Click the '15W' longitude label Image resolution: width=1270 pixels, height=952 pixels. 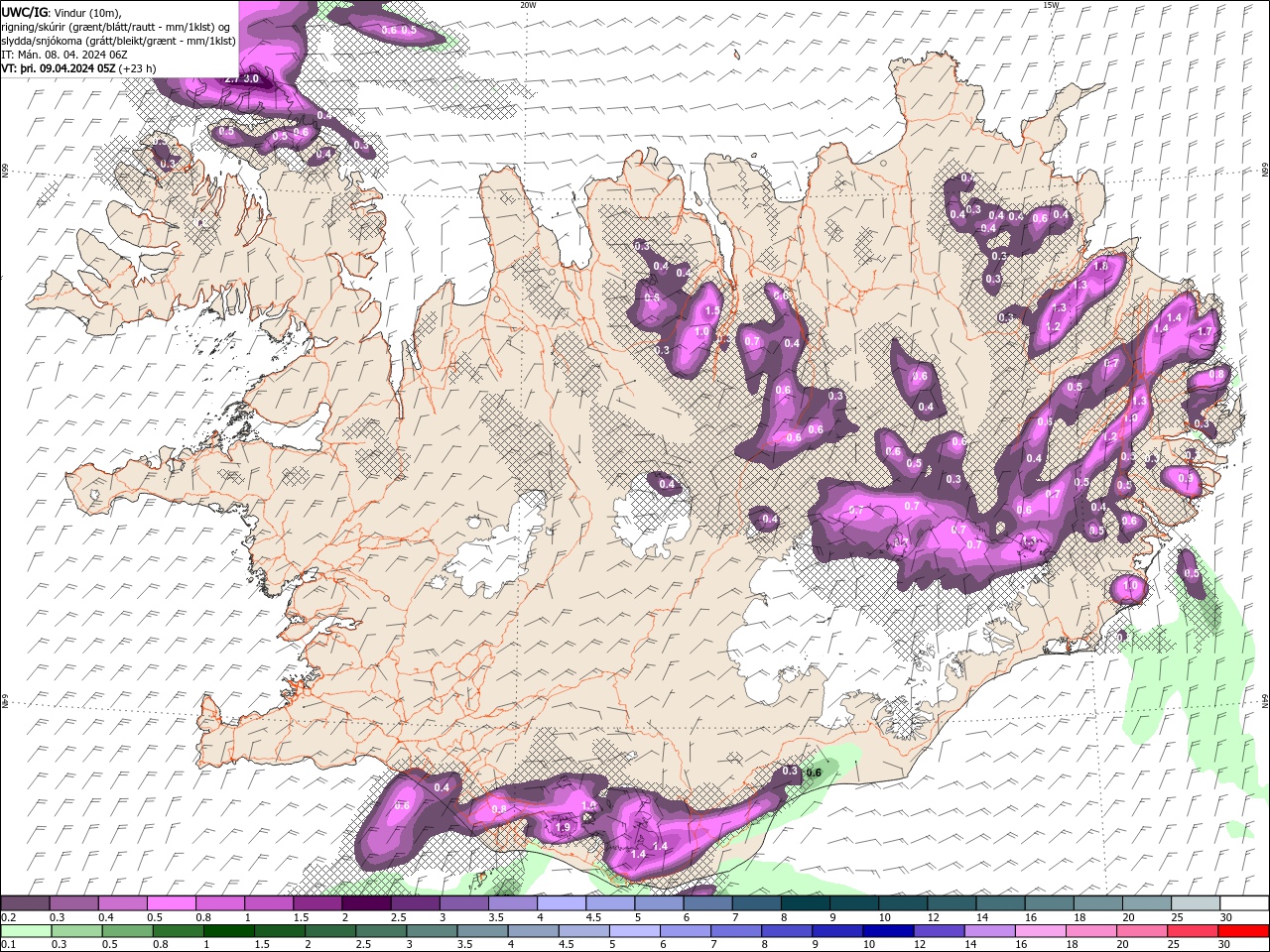coord(1051,5)
